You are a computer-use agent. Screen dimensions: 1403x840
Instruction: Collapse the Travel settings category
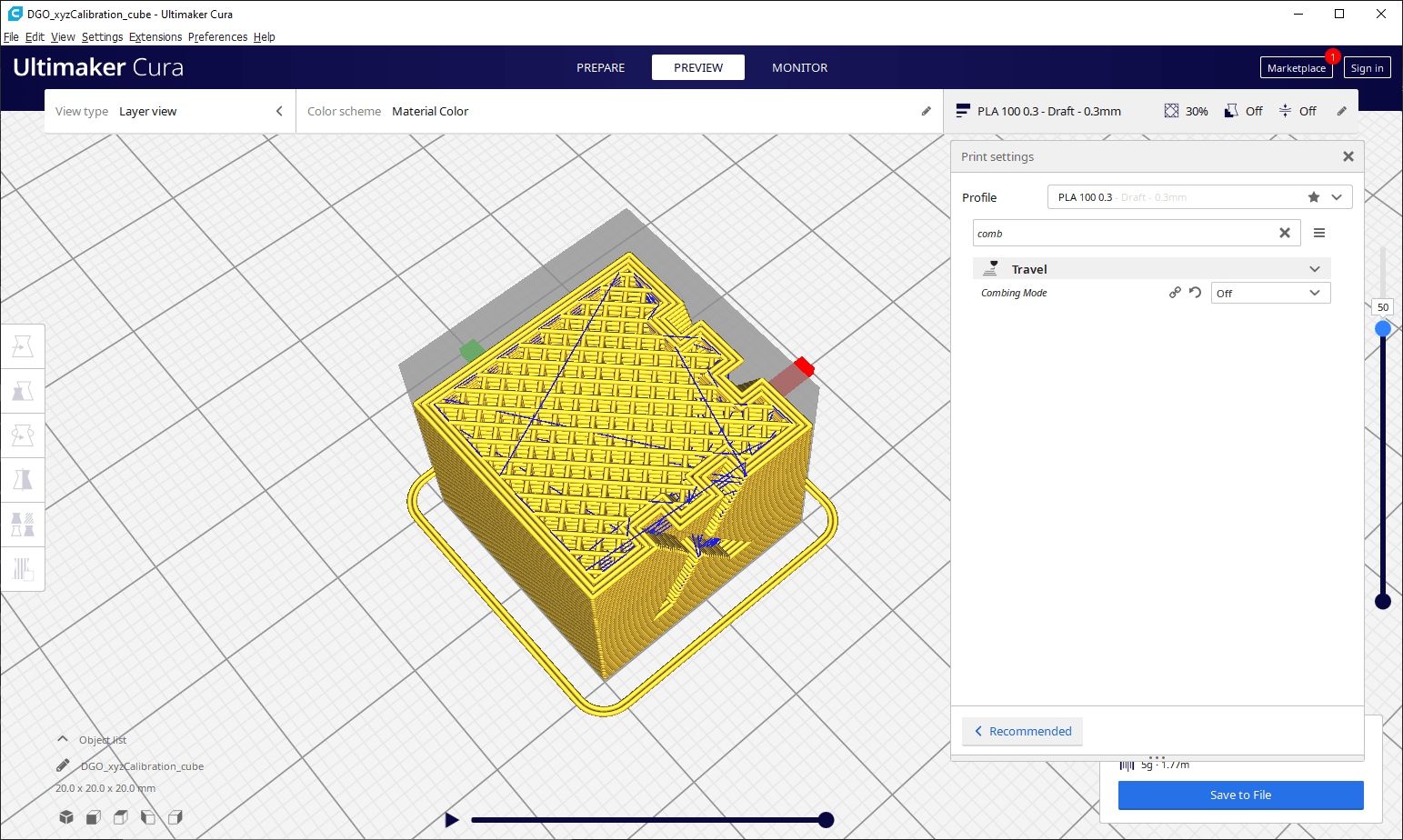click(1315, 269)
